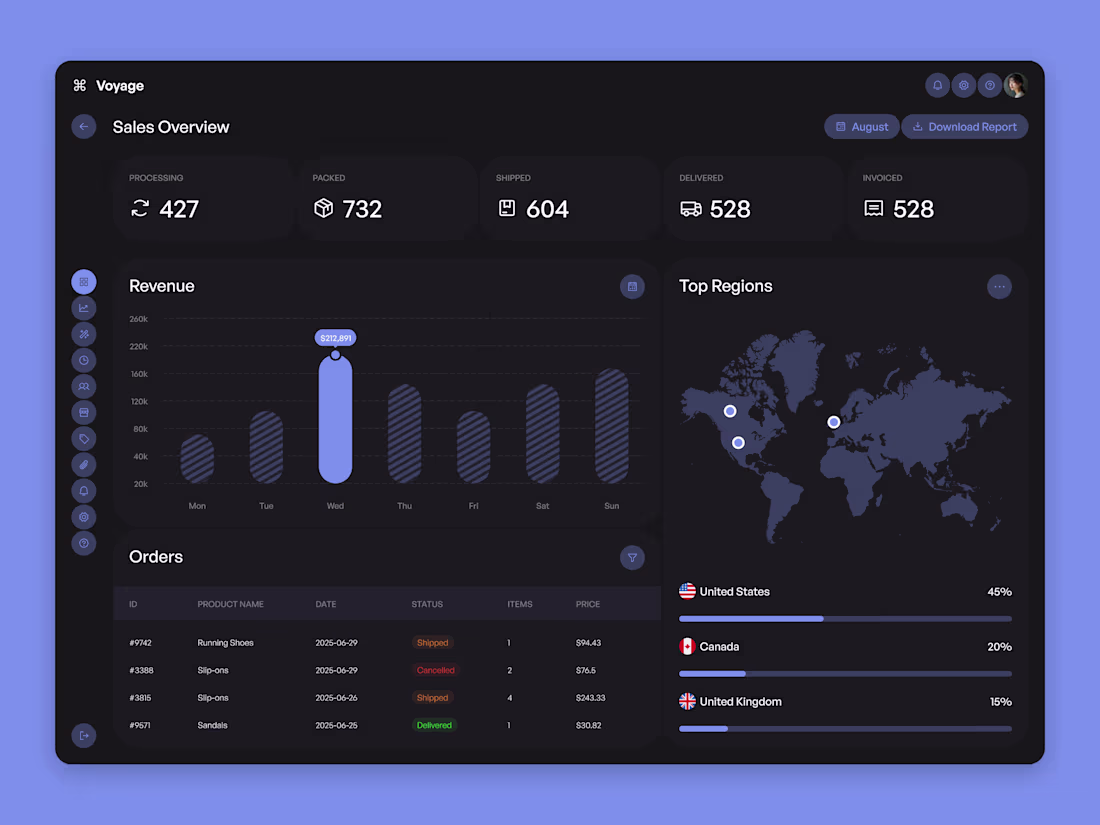Viewport: 1100px width, 825px height.
Task: Click the United States progress bar
Action: (845, 618)
